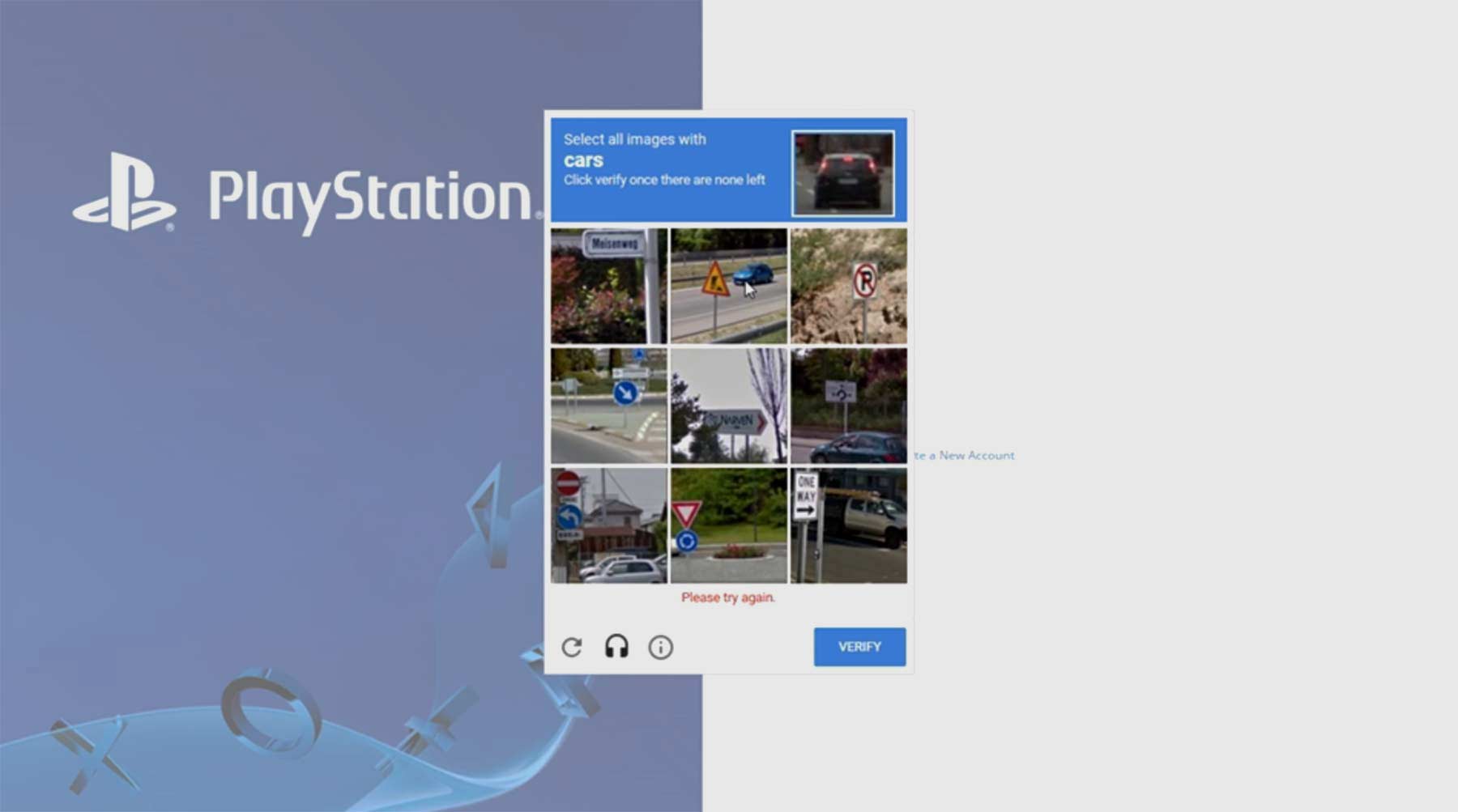
Task: Click the bold 'cars' label in header
Action: pyautogui.click(x=583, y=160)
